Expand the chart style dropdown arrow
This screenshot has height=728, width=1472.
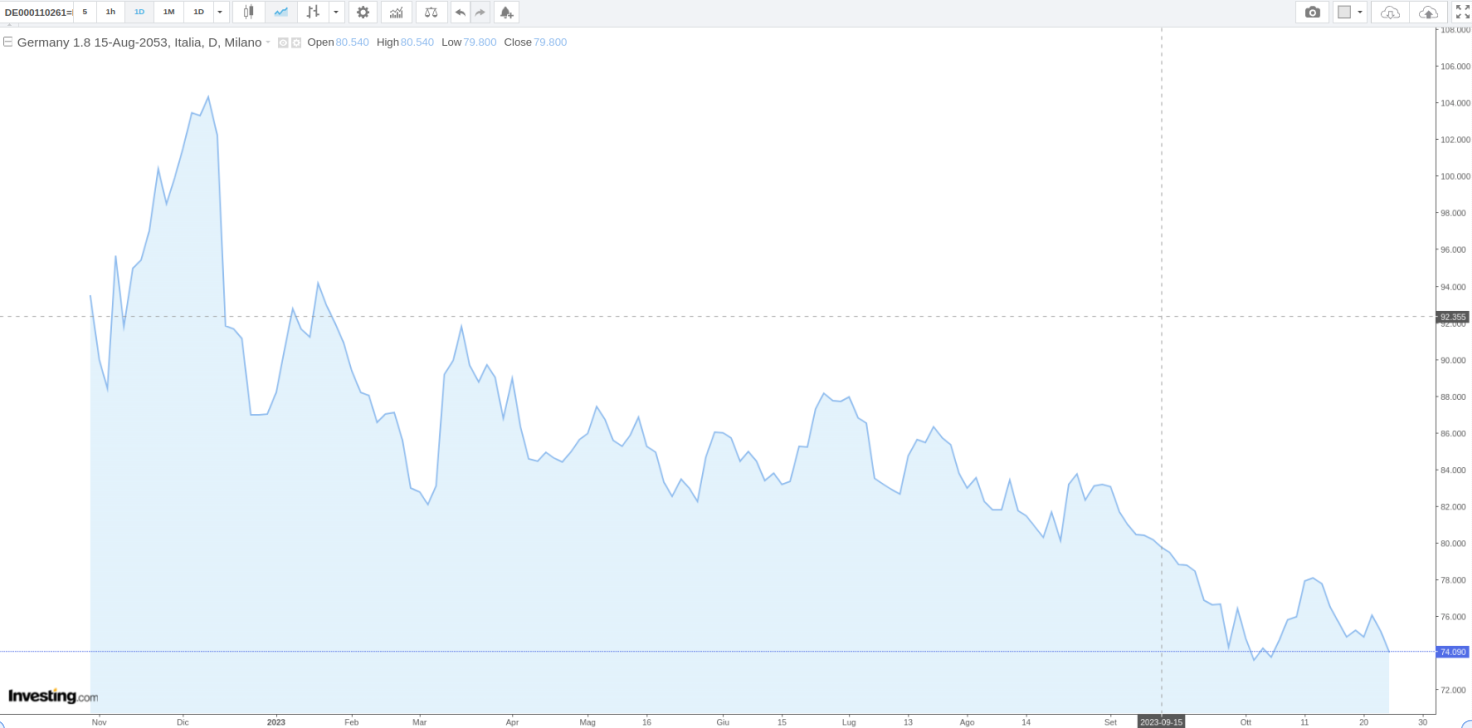[x=337, y=12]
